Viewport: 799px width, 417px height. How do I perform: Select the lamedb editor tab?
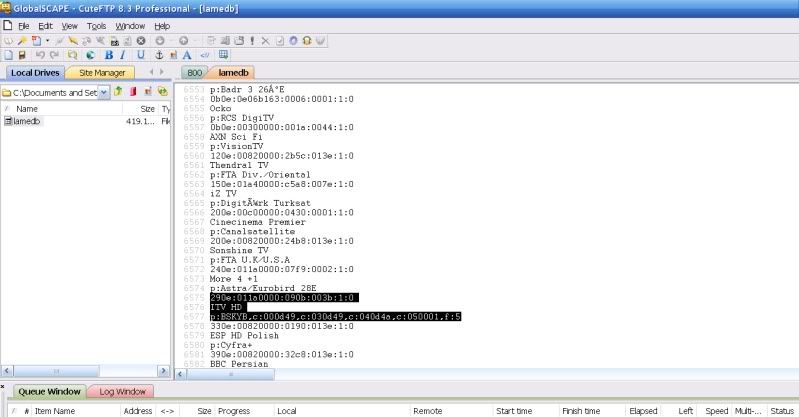(233, 73)
